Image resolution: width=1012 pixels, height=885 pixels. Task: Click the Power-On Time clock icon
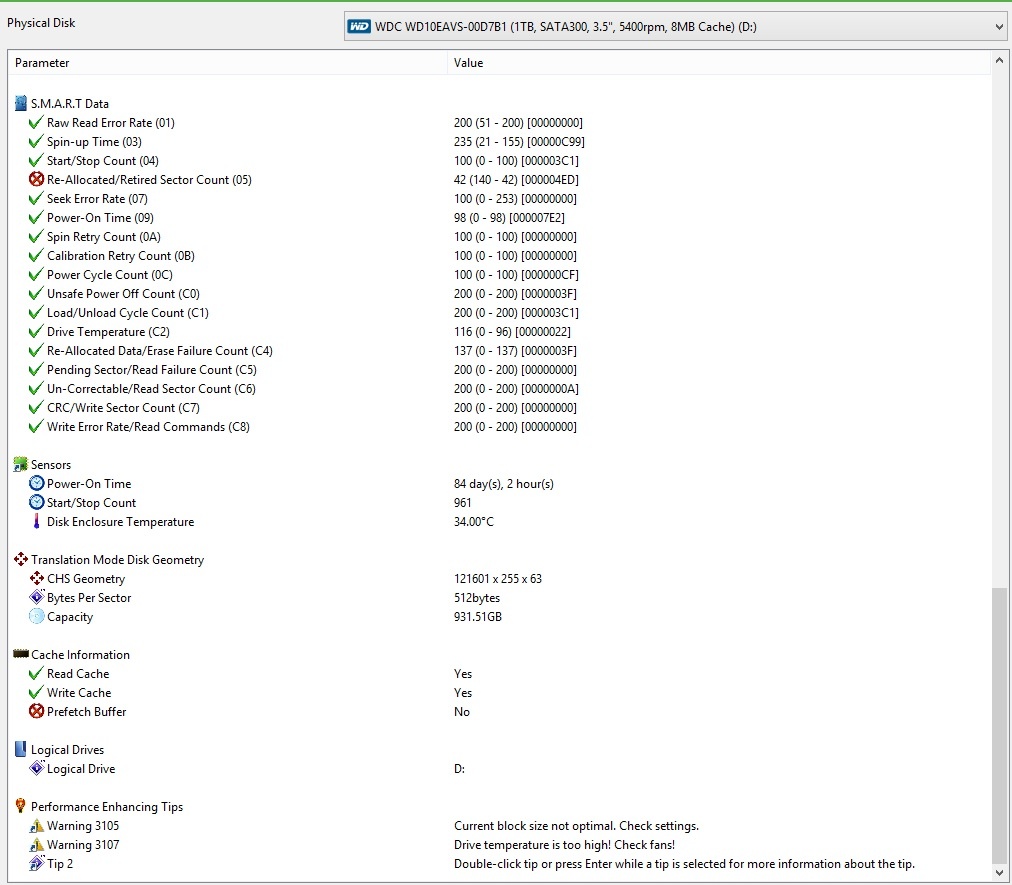(35, 483)
